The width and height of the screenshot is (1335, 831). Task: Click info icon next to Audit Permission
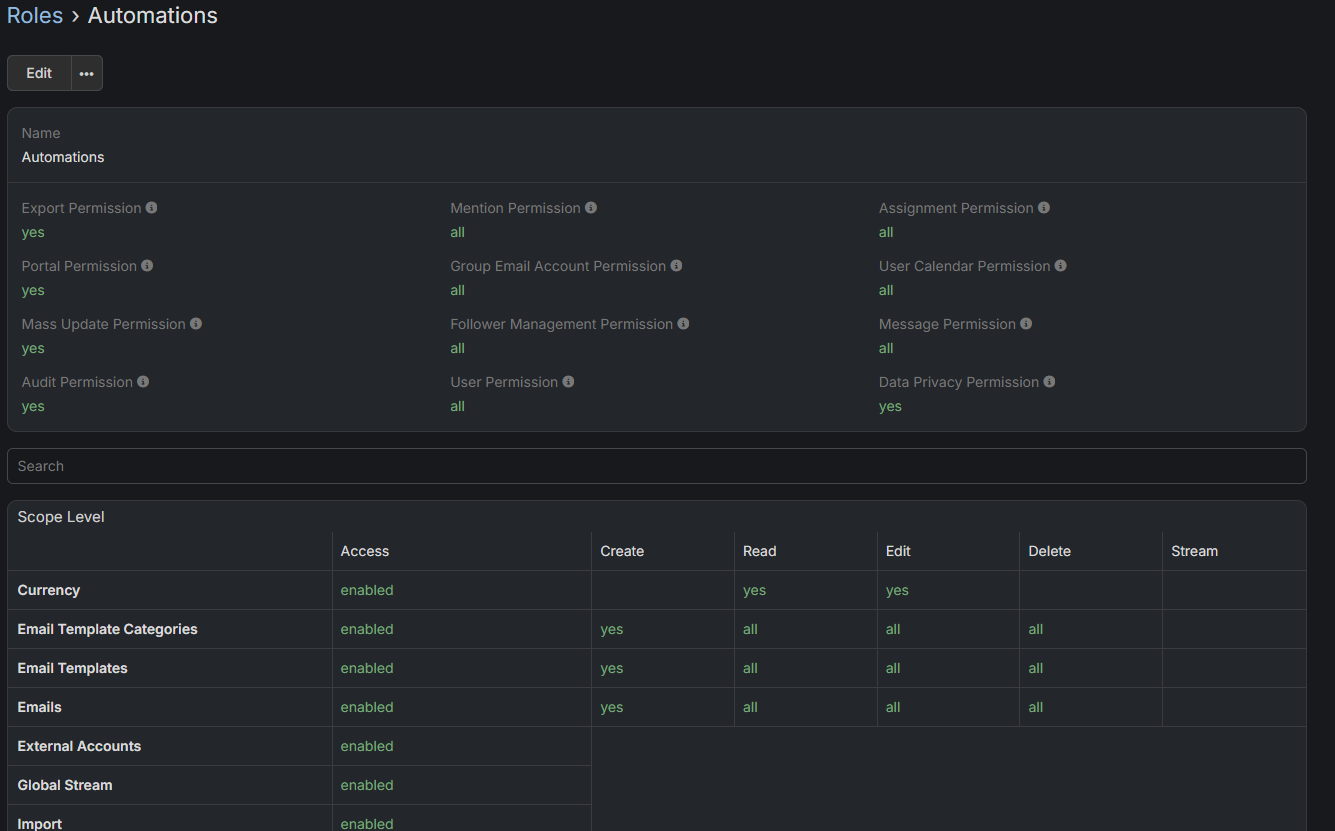tap(143, 382)
